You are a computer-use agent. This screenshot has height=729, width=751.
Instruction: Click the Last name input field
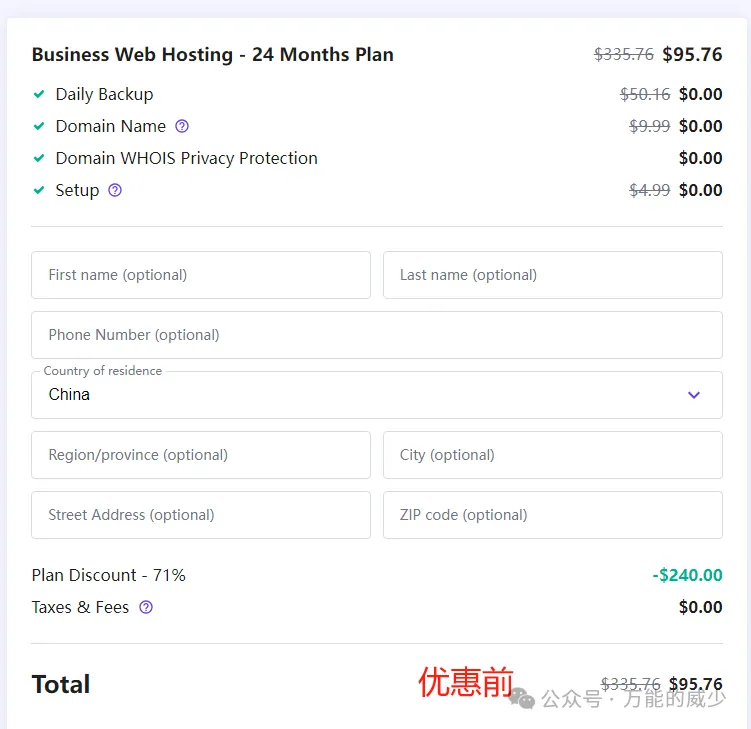tap(552, 275)
